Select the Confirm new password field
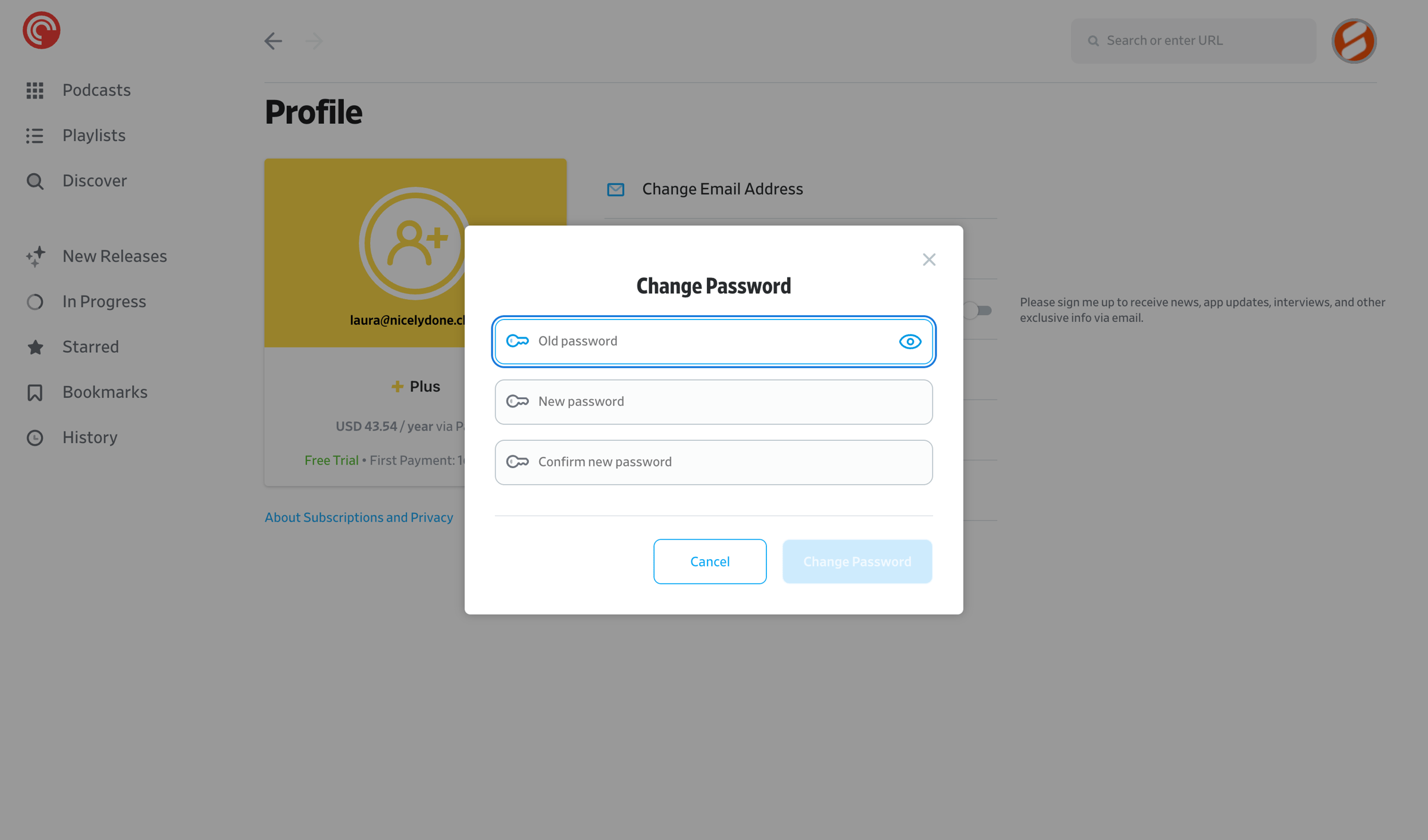Screen dimensions: 1428x840 (713, 462)
